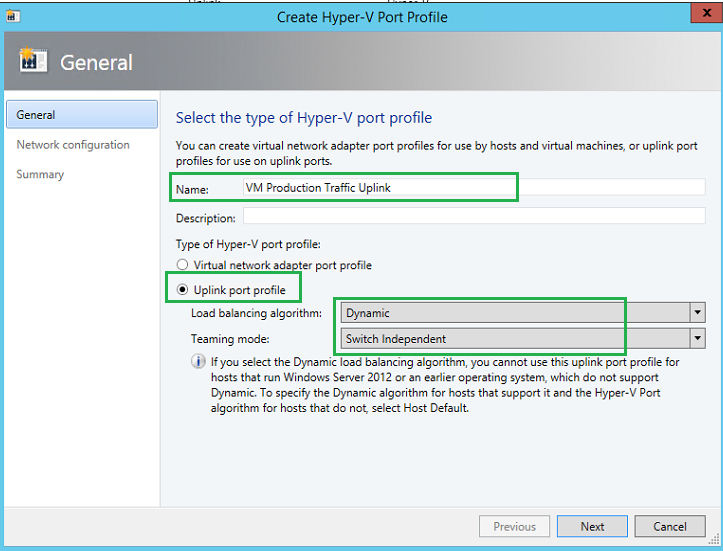Close the Create Hyper-V Port Profile dialog
Screen dimensions: 723x551
tap(706, 13)
